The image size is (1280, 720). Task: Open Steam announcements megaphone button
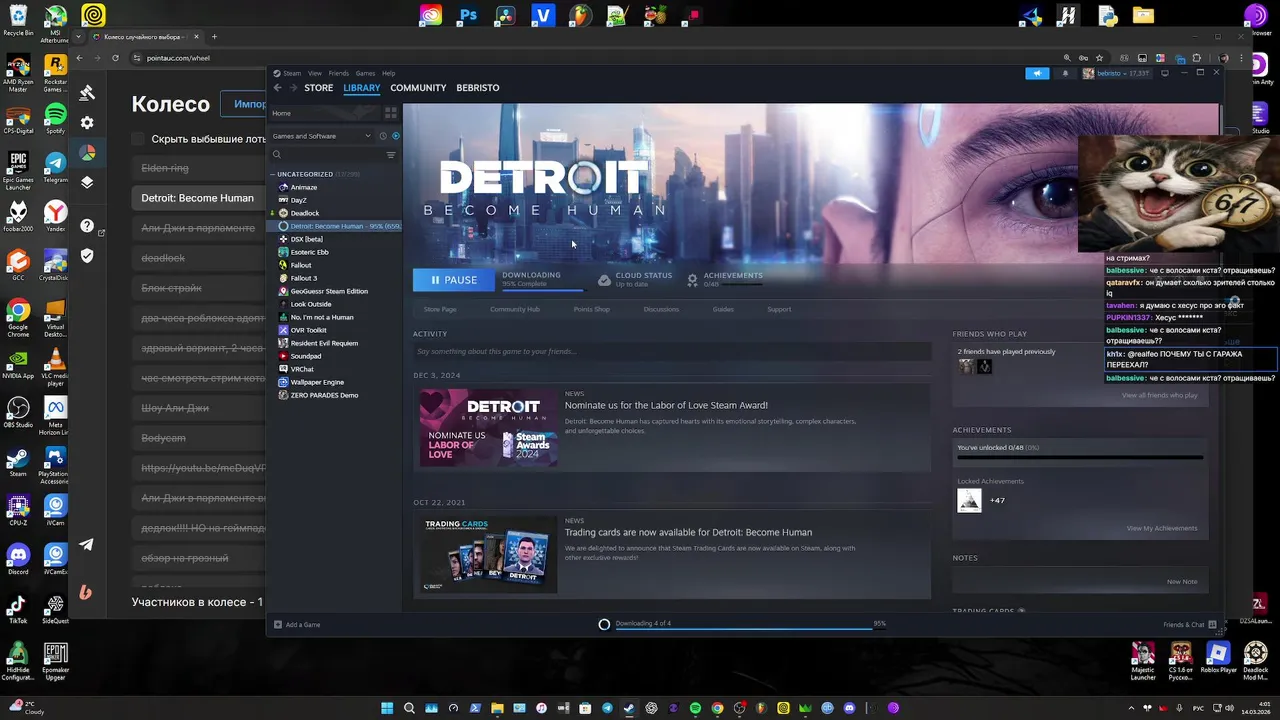tap(1037, 73)
